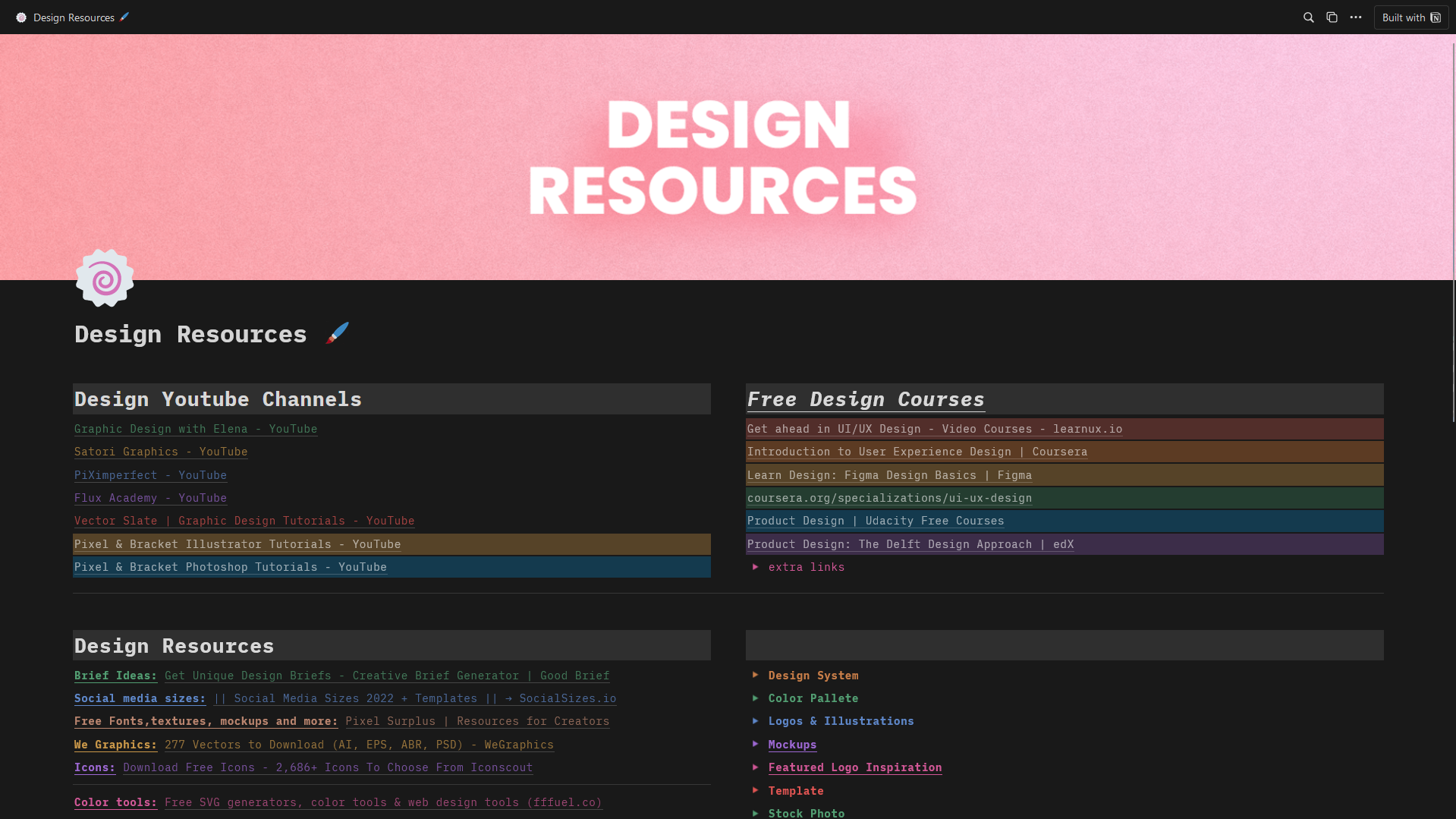1456x819 pixels.
Task: Click the Free Fonts,textures, mockups and more: label
Action: coord(206,721)
